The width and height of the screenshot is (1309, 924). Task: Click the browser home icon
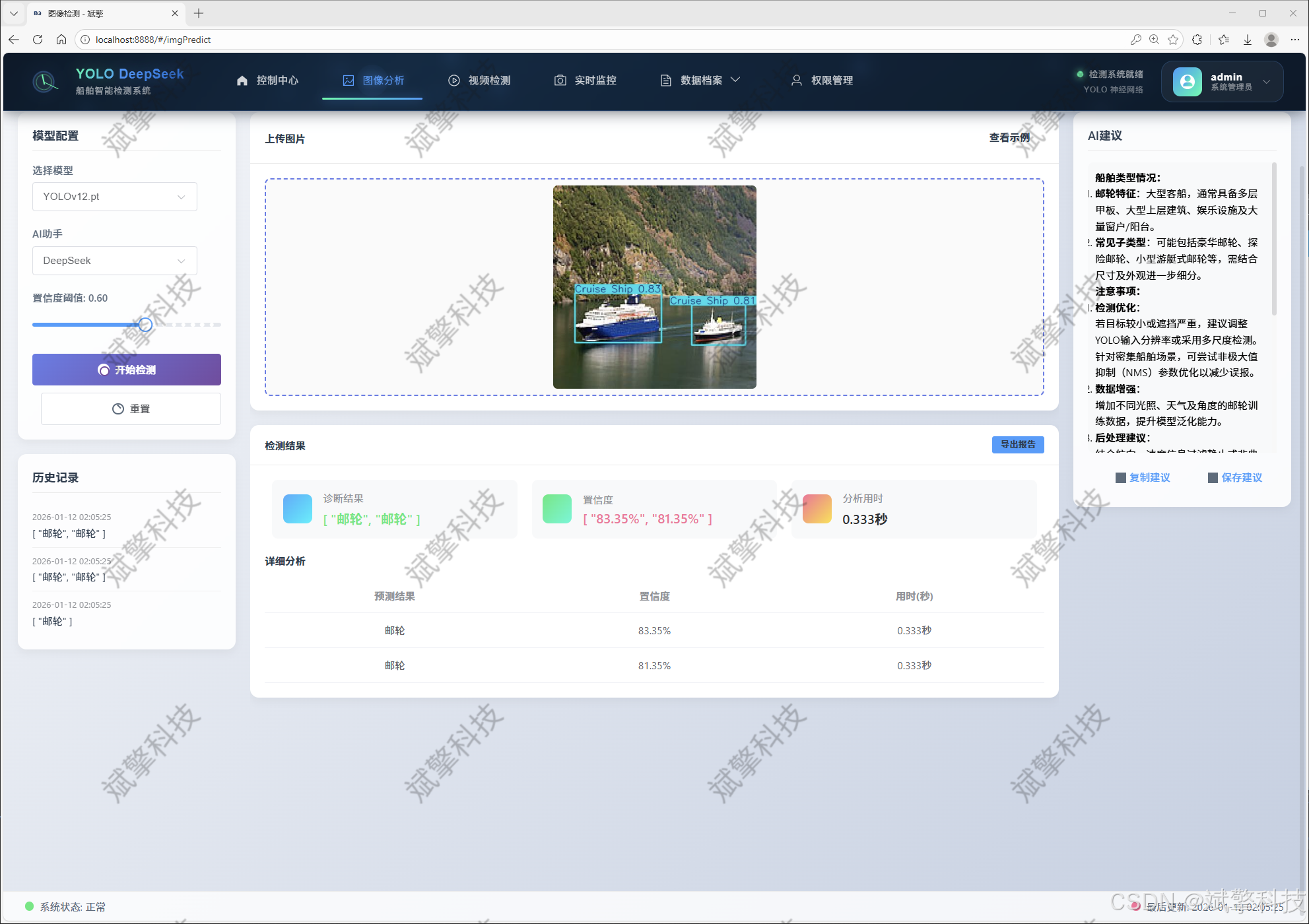[61, 40]
